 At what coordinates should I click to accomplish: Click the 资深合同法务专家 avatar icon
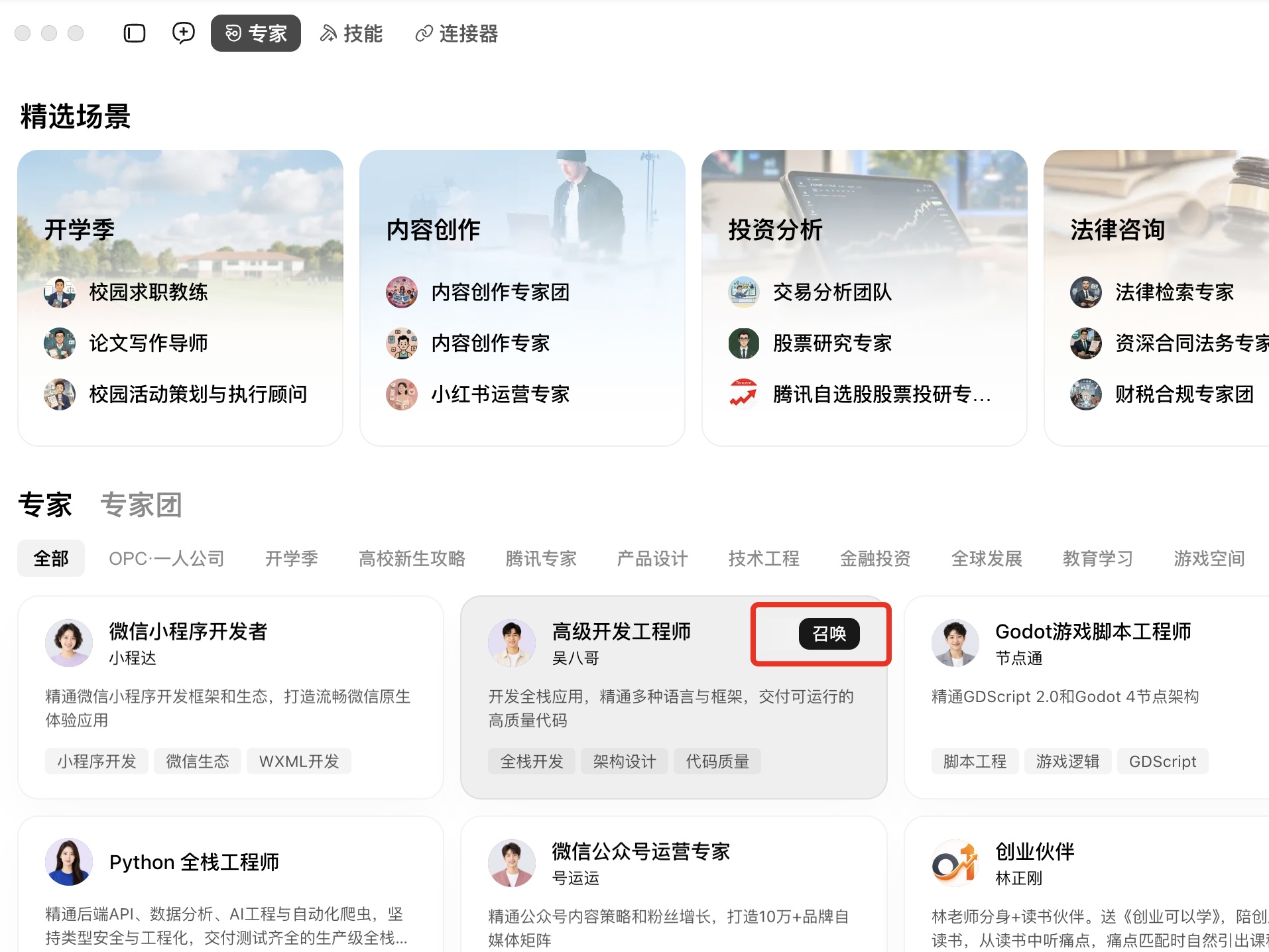point(1086,343)
